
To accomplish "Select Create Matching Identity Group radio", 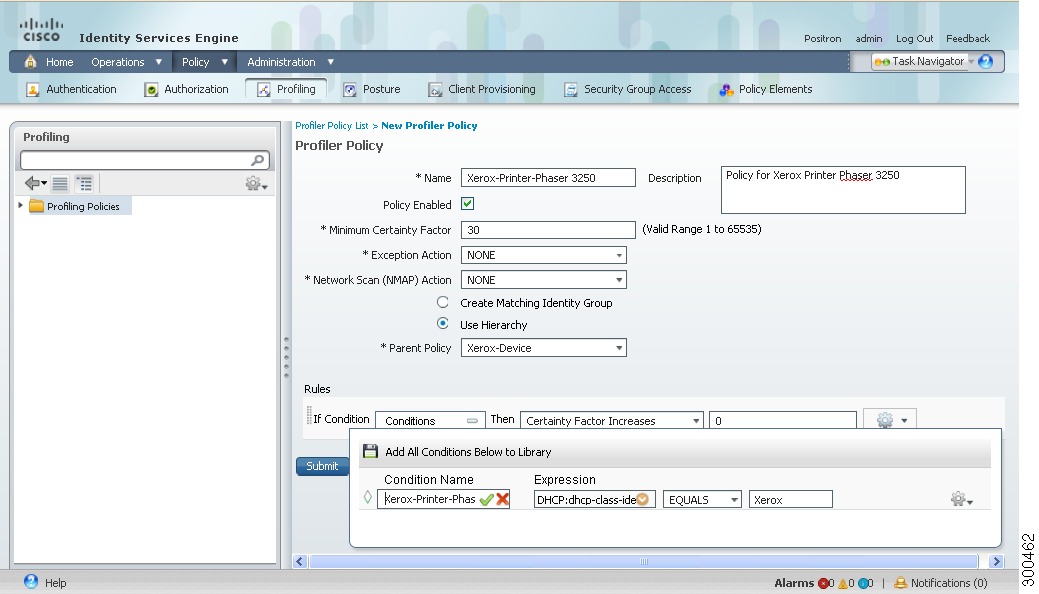I will point(443,302).
